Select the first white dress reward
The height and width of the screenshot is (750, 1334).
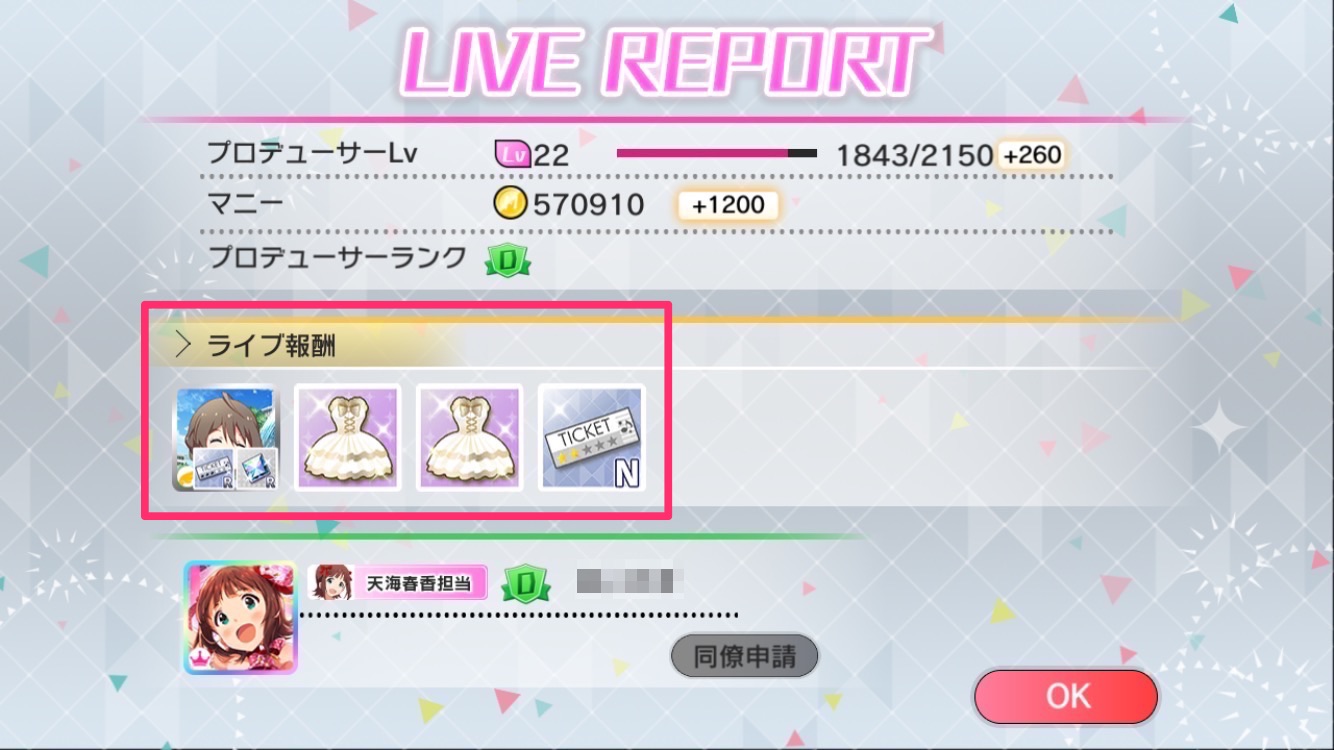tap(348, 437)
